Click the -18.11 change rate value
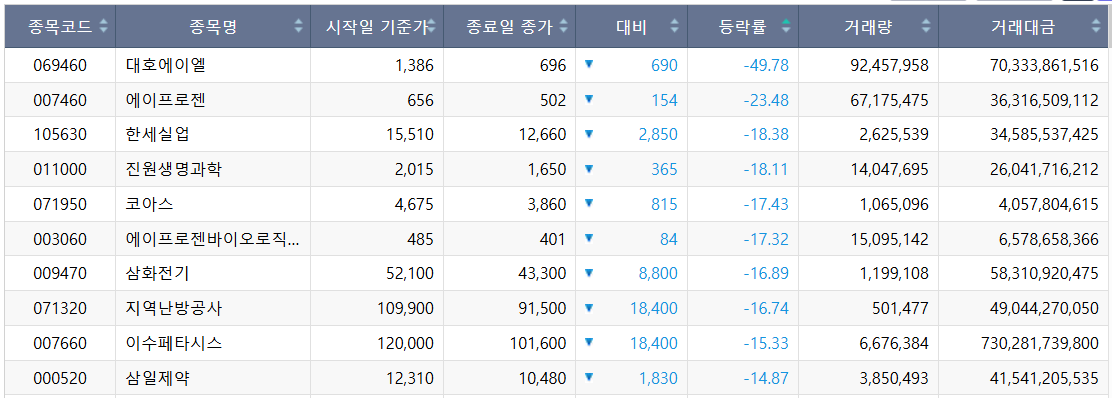Screen dimensions: 1112x398 (766, 170)
